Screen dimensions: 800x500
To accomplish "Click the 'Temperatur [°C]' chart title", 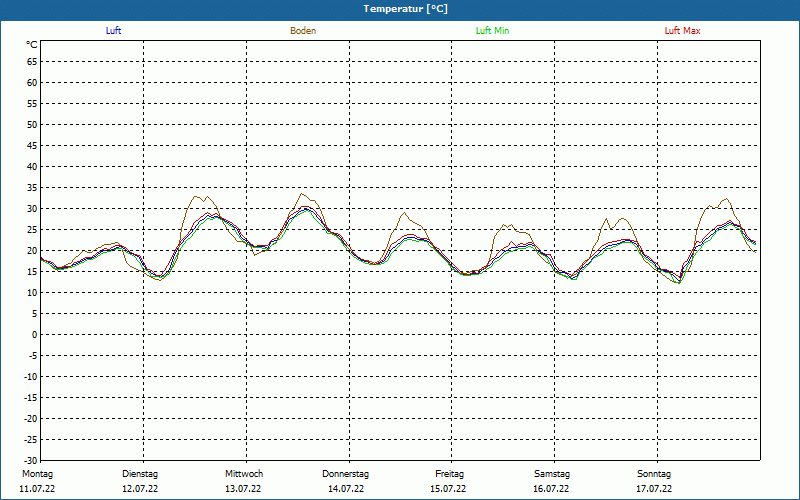I will click(x=406, y=9).
